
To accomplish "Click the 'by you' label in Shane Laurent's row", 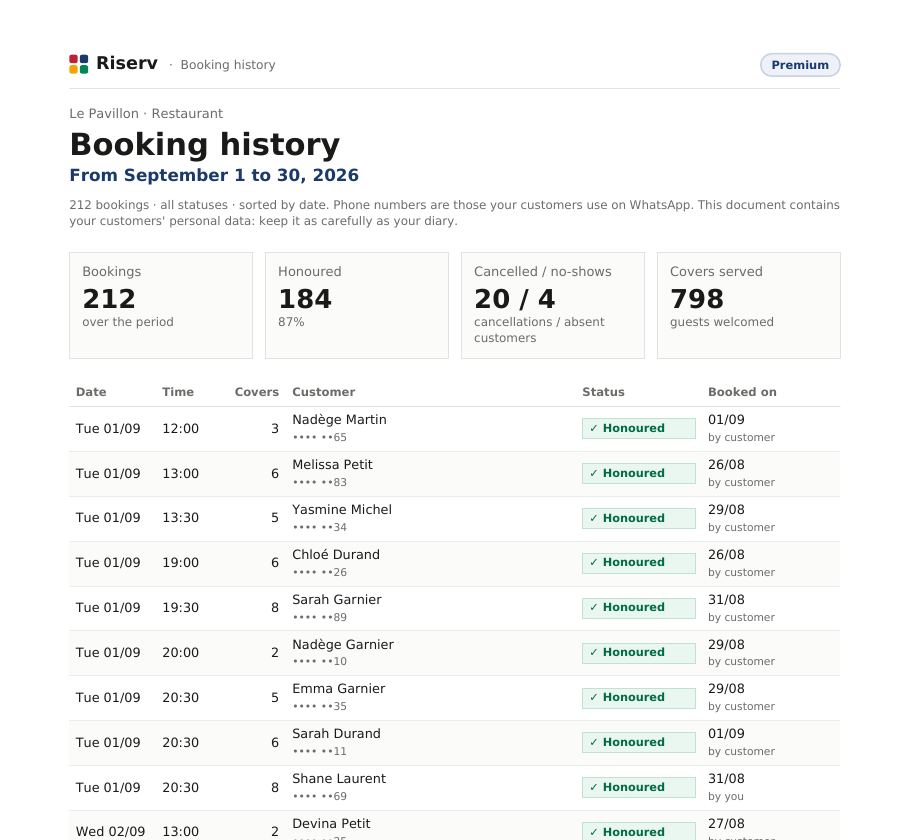I will (x=725, y=796).
